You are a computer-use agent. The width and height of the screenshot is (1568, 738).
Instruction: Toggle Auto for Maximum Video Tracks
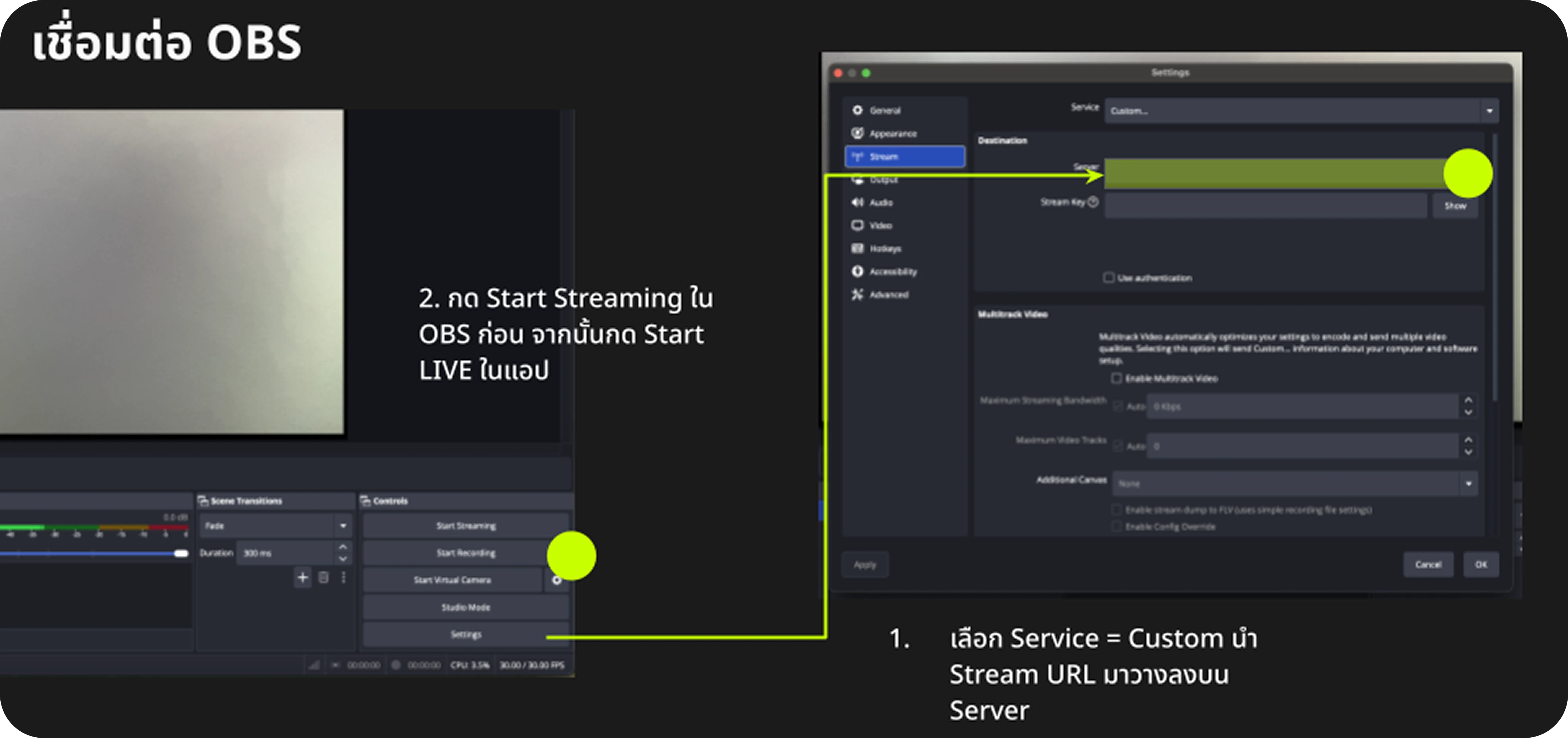click(1118, 447)
